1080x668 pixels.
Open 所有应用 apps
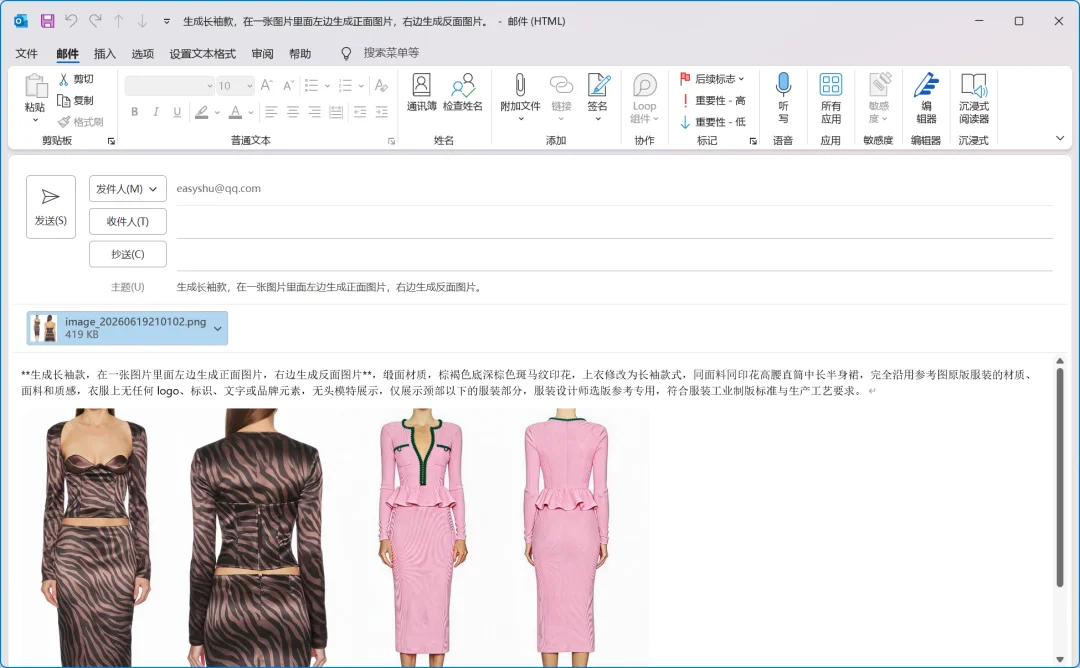(831, 98)
